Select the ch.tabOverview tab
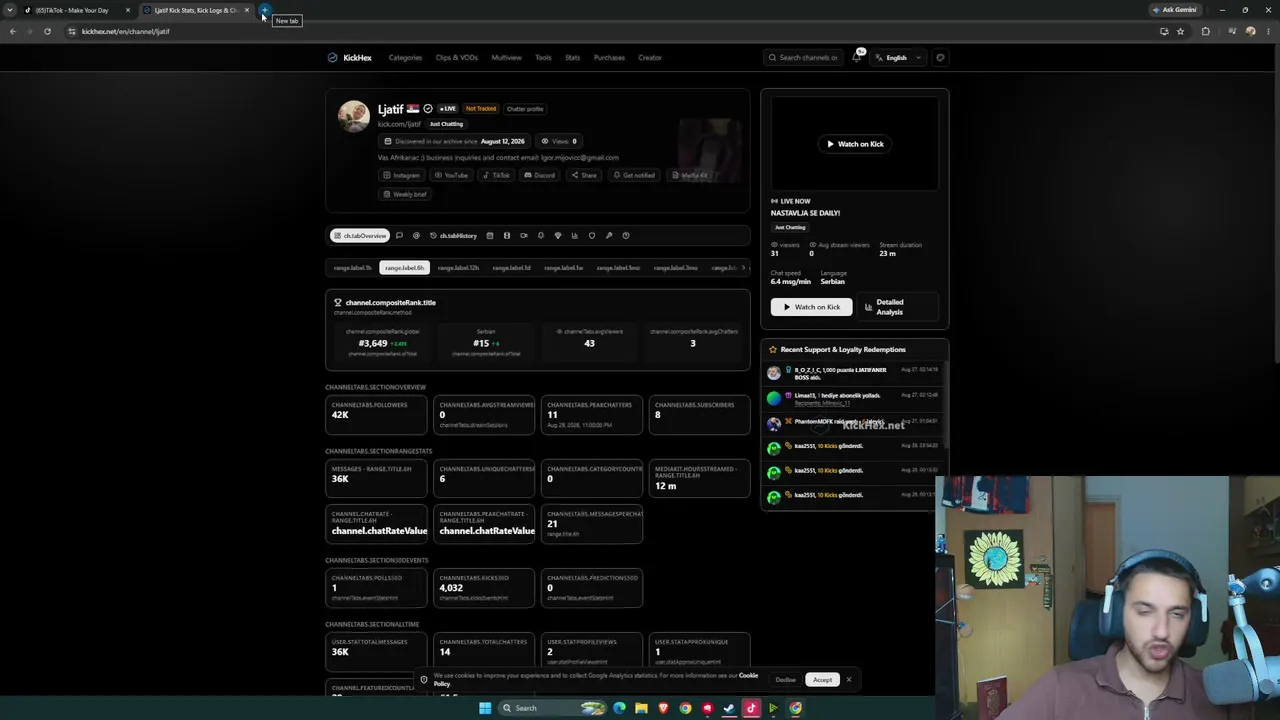 [360, 236]
